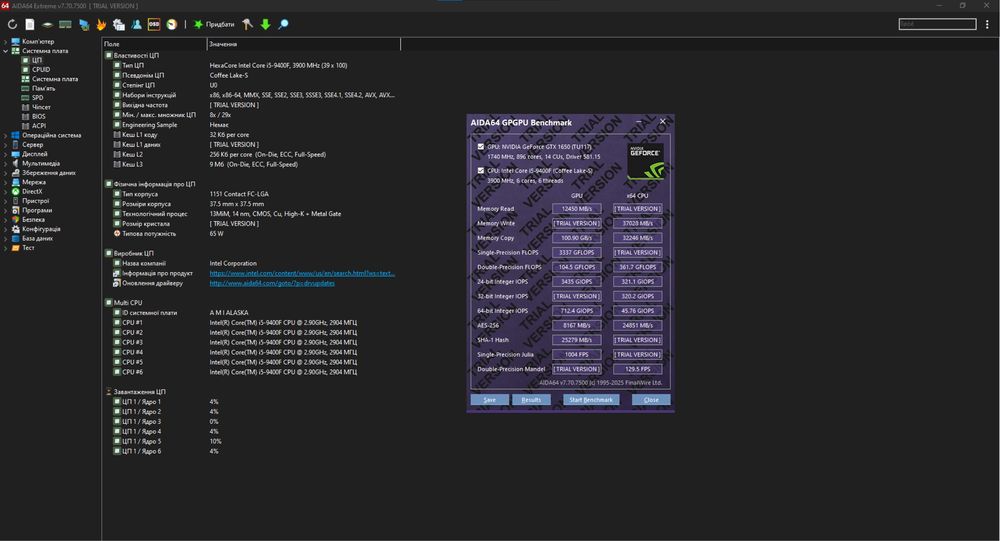Expand the Збереження даних tree node
Viewport: 1000px width, 541px height.
point(6,173)
